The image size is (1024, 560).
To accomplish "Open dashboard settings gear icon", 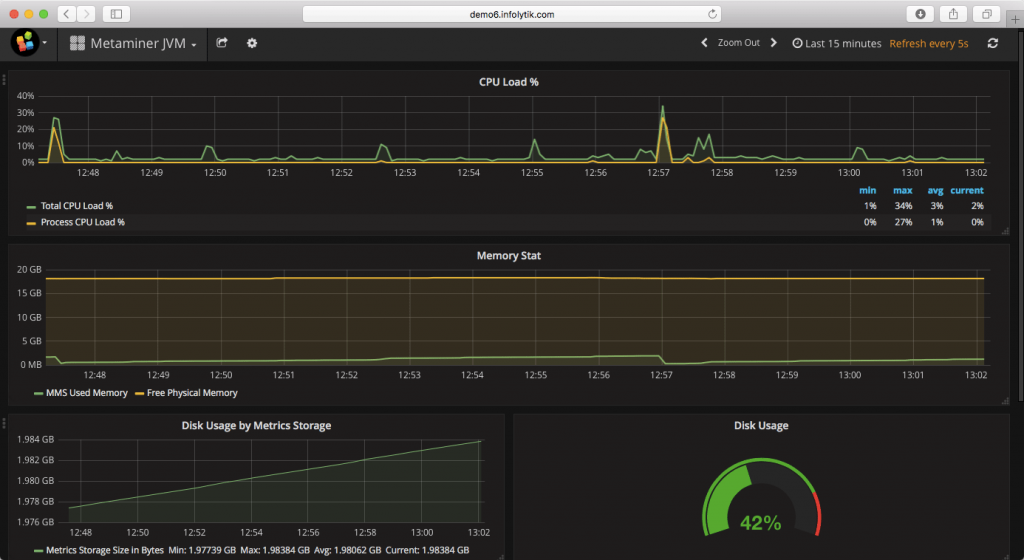I will [x=252, y=43].
